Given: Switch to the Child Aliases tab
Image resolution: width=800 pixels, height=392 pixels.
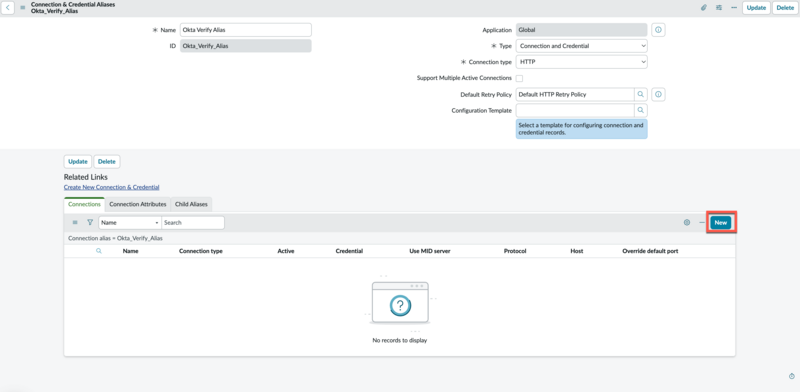Looking at the screenshot, I should coord(191,204).
